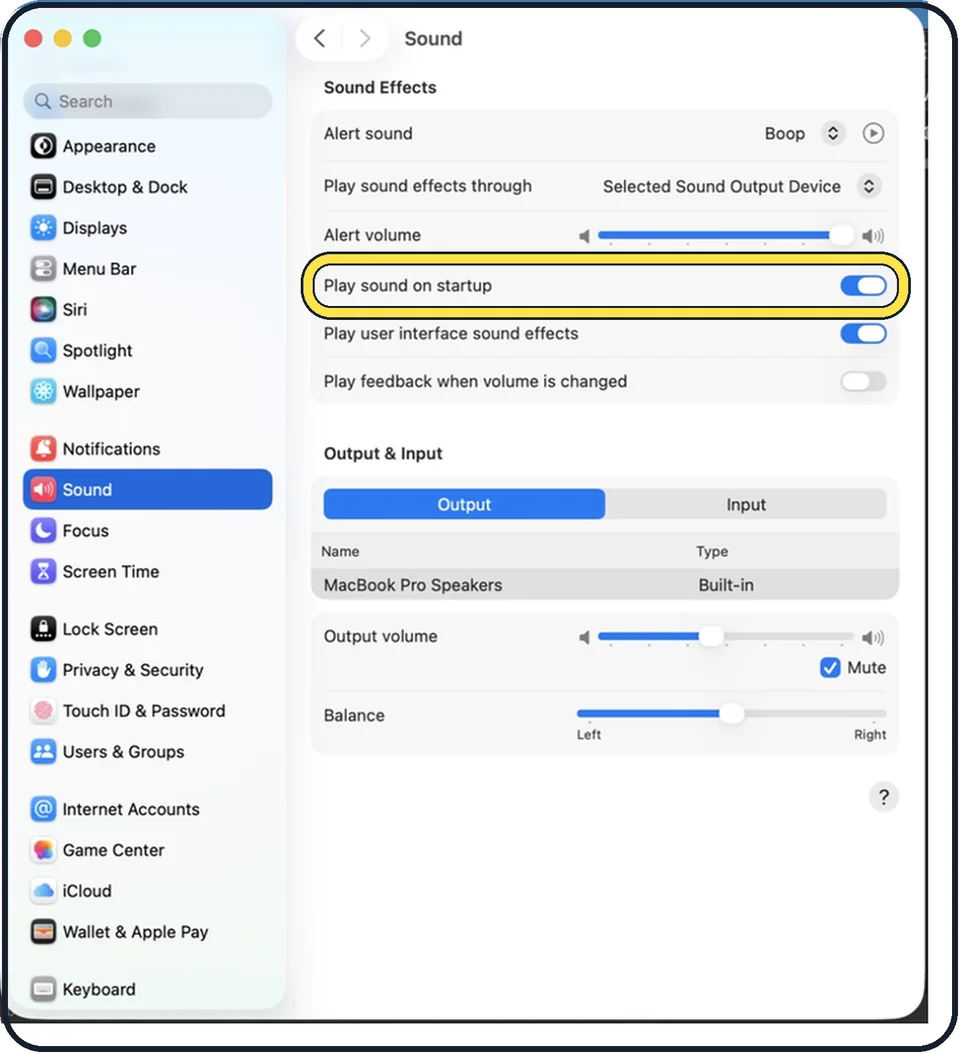Open the Game Center icon
This screenshot has width=960, height=1054.
tap(43, 850)
